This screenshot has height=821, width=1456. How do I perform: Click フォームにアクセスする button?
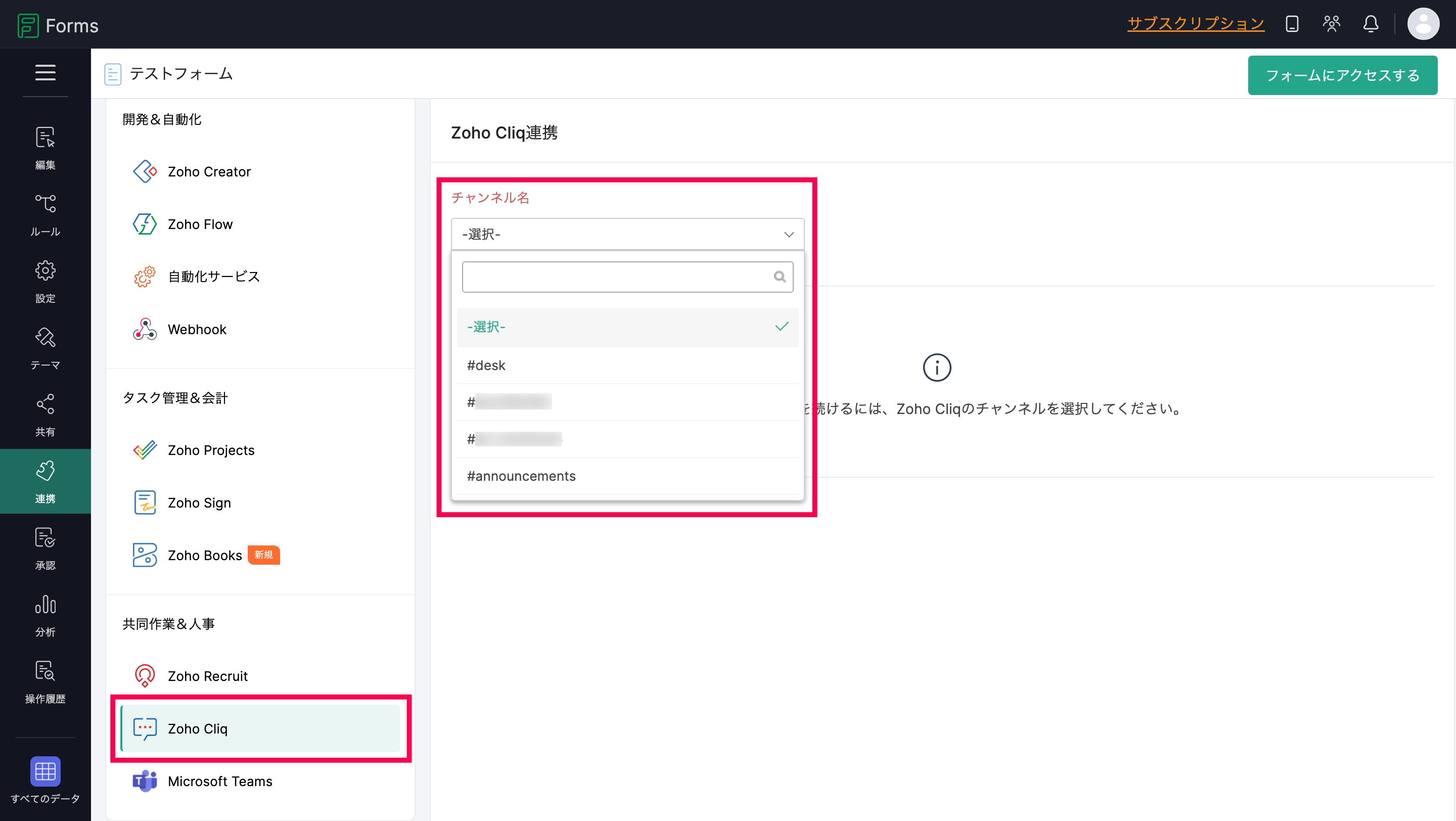pyautogui.click(x=1342, y=75)
